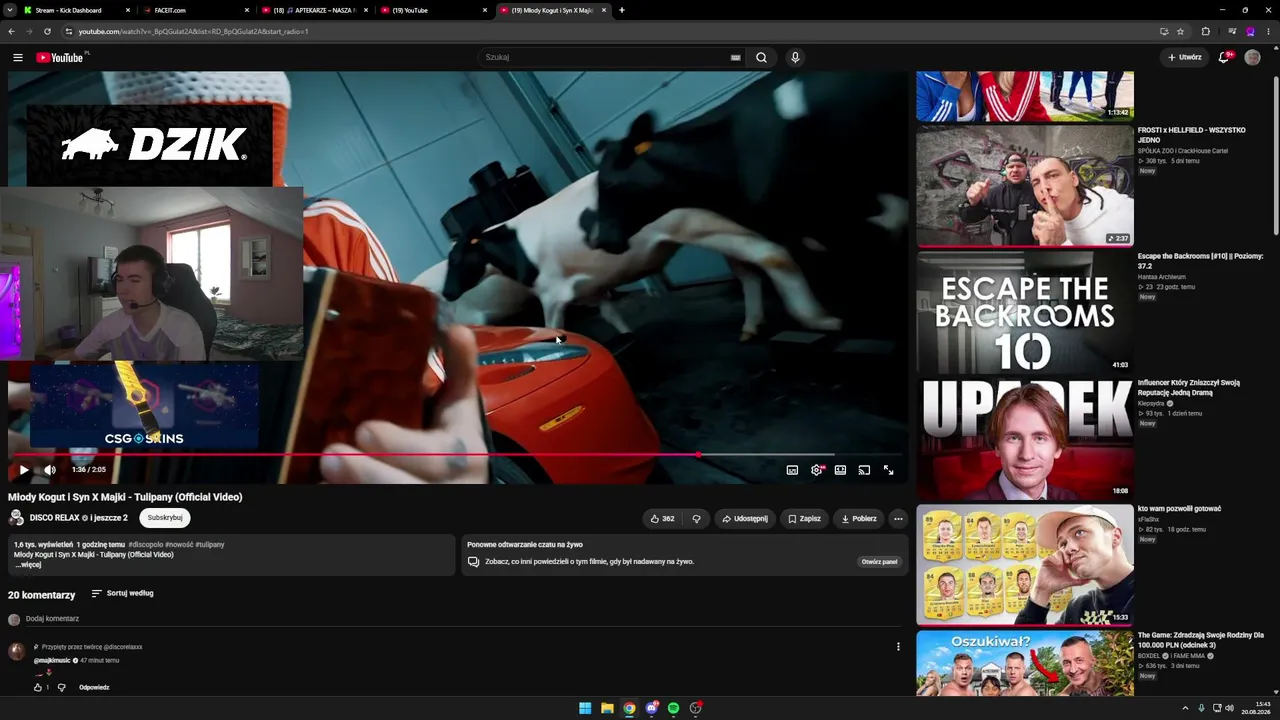Open browser extensions puzzle icon
Image resolution: width=1280 pixels, height=720 pixels.
[1206, 31]
